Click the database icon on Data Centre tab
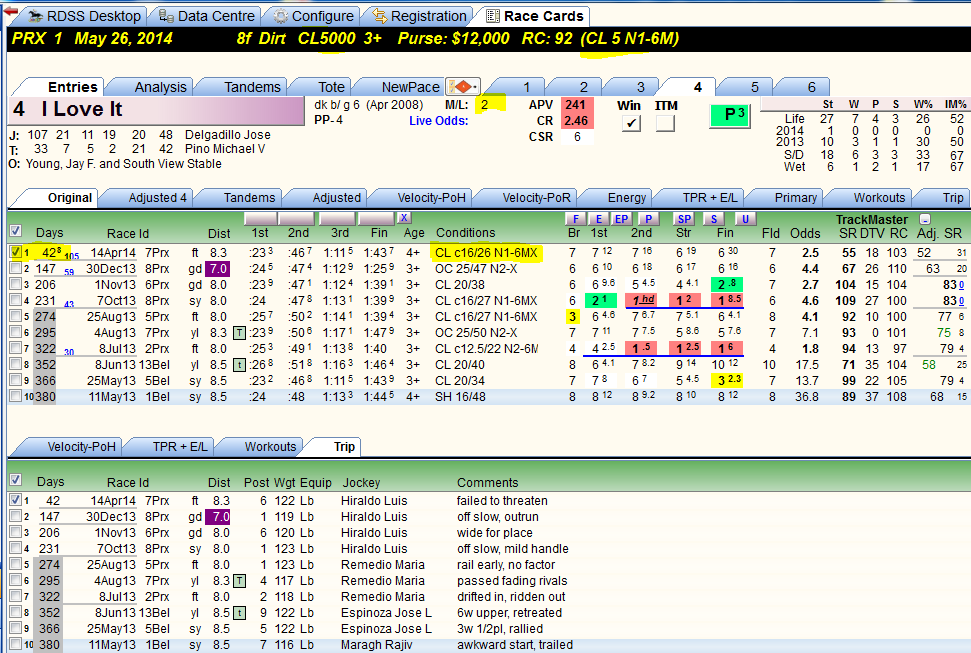Screen dimensions: 971x653 [166, 16]
